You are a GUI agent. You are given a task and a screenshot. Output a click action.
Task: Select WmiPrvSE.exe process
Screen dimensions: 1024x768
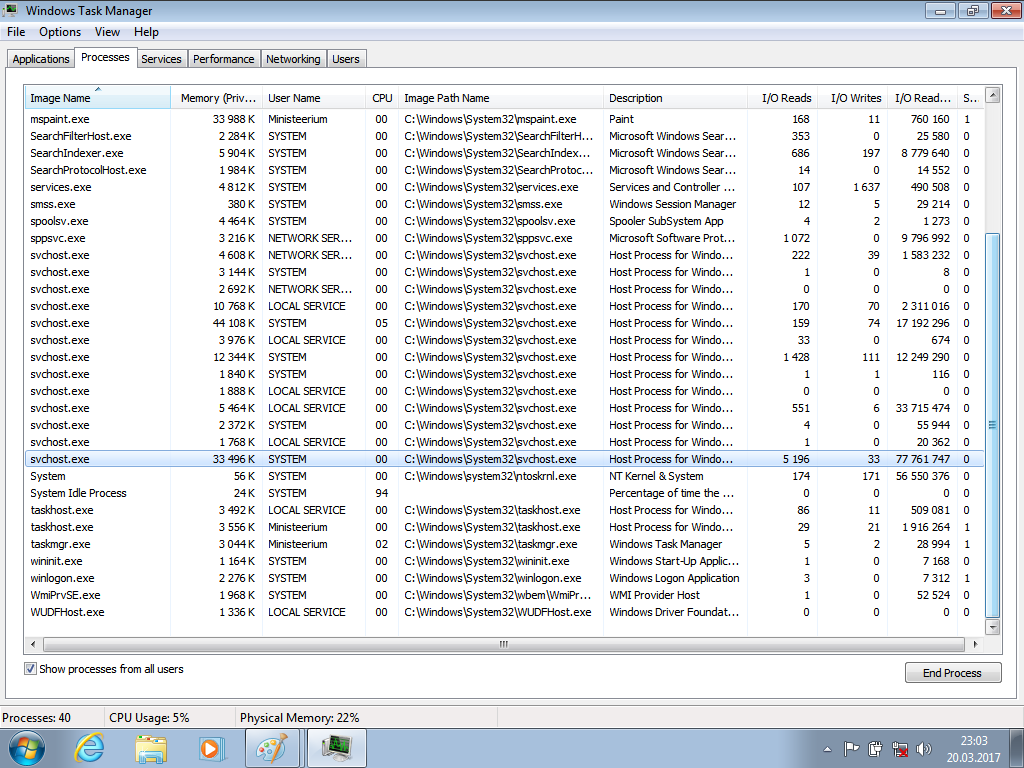pyautogui.click(x=504, y=595)
